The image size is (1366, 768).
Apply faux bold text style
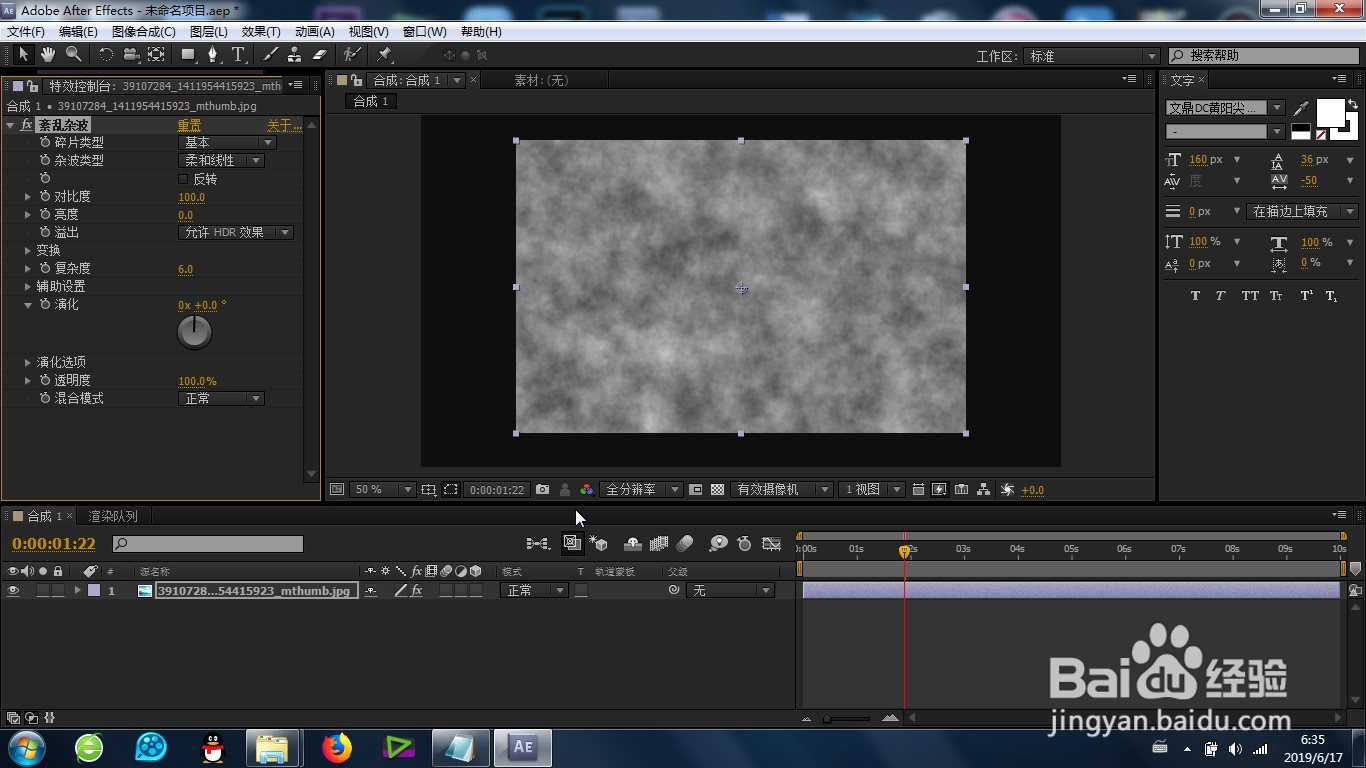point(1195,296)
